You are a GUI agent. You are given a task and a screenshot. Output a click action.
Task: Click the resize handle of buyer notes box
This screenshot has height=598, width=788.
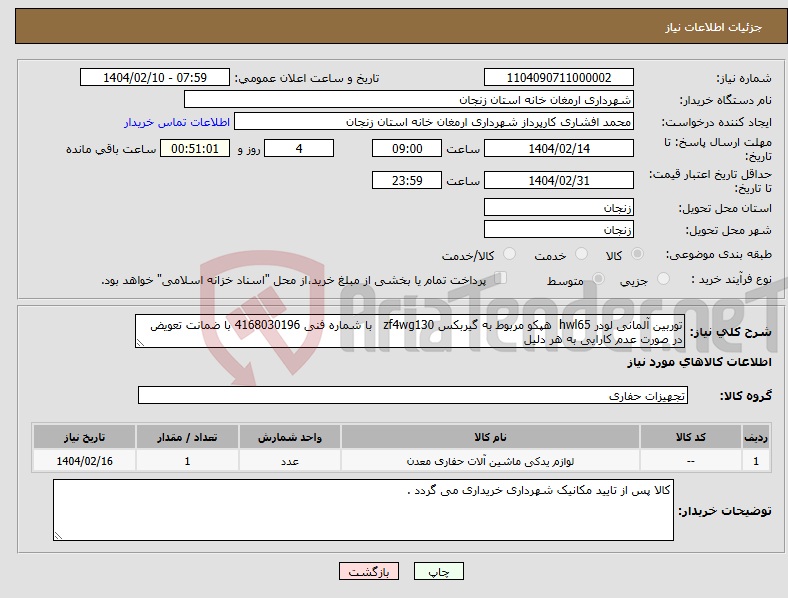(x=58, y=536)
